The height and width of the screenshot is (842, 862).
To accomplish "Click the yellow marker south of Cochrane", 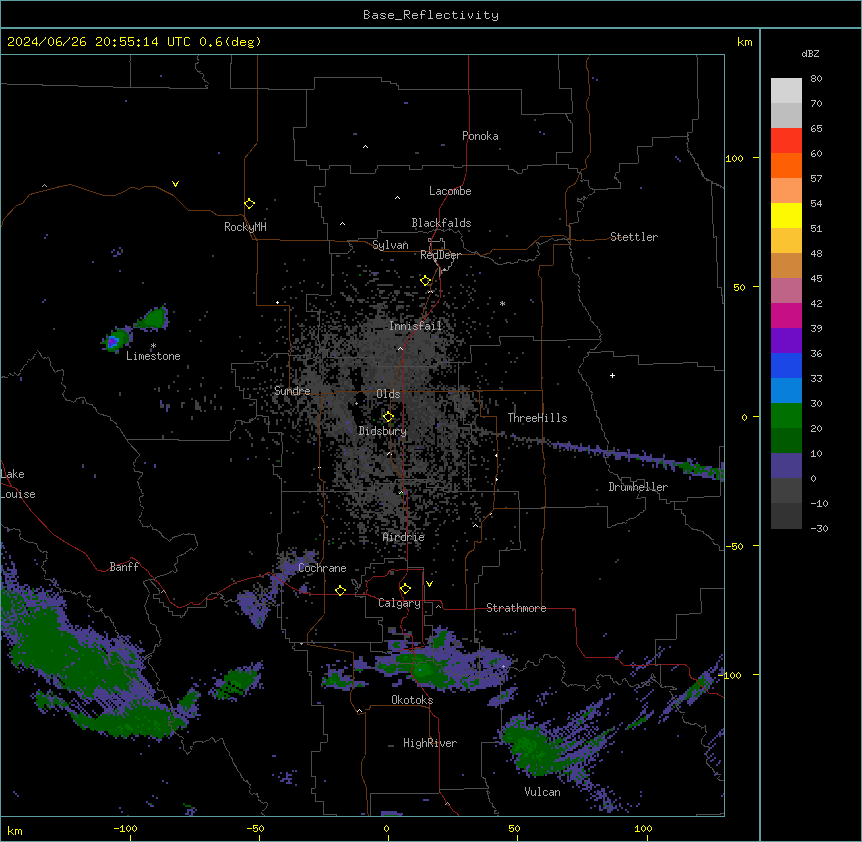I will pos(340,590).
